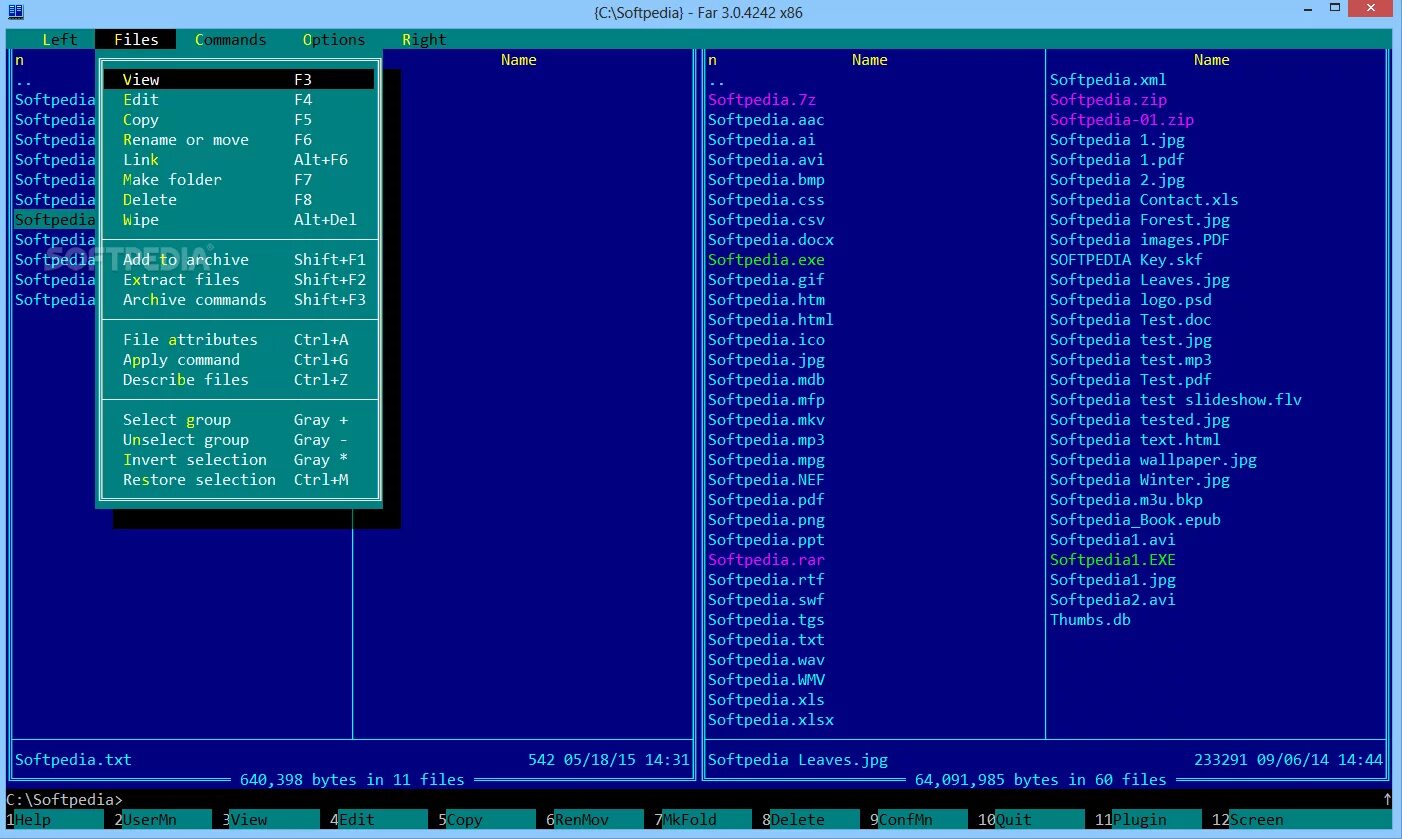This screenshot has width=1402, height=839.
Task: Choose Delete F8 in the Files menu
Action: [x=239, y=200]
